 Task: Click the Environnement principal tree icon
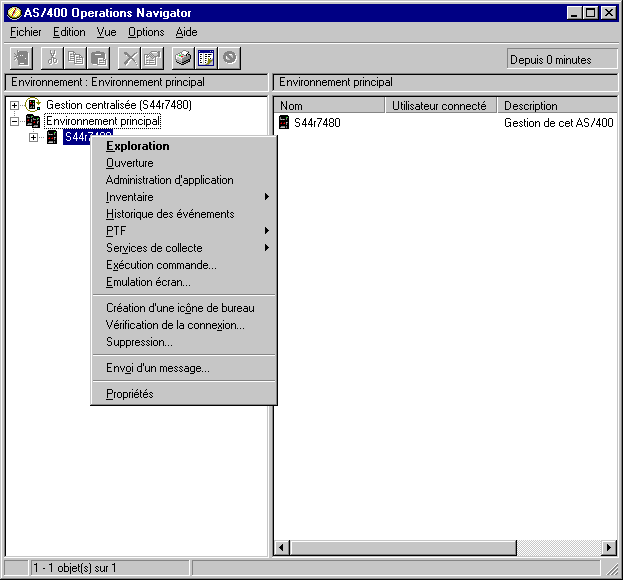33,121
